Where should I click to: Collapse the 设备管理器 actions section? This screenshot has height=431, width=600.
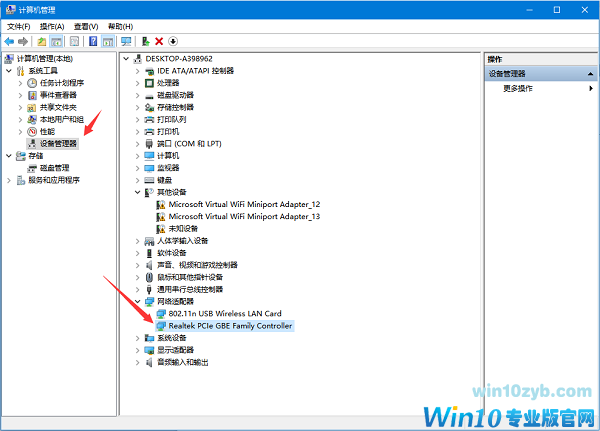(590, 73)
